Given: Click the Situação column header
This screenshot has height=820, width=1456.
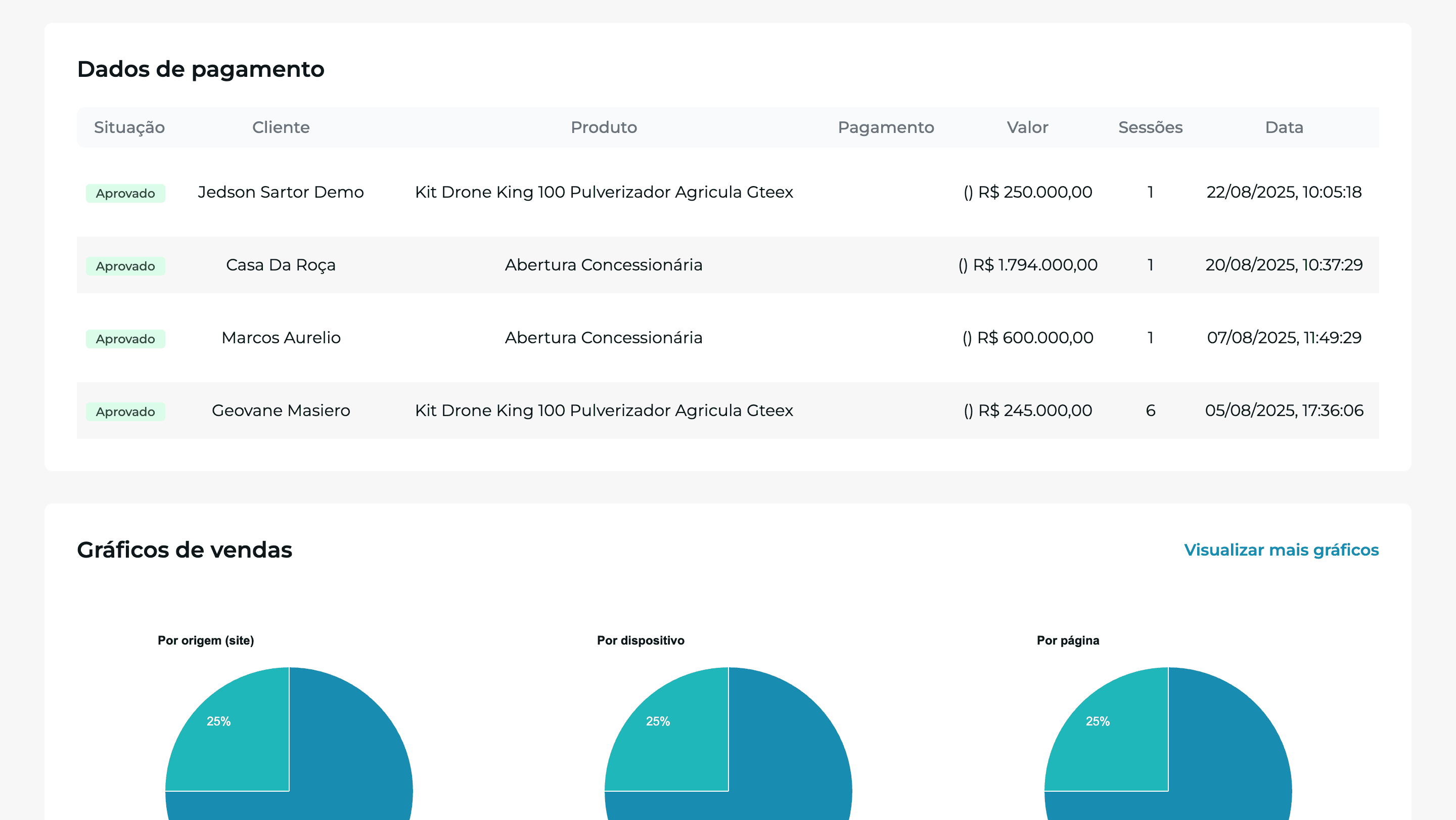Looking at the screenshot, I should [x=129, y=127].
